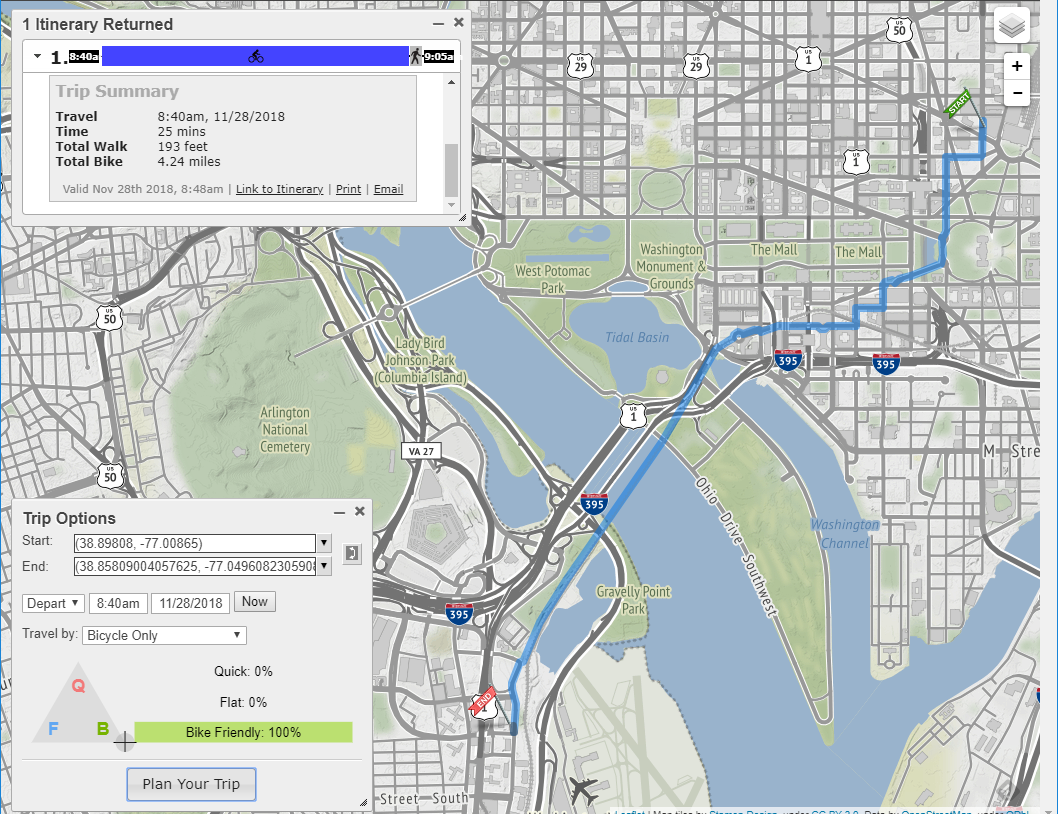Open the Depart dropdown

pyautogui.click(x=53, y=602)
